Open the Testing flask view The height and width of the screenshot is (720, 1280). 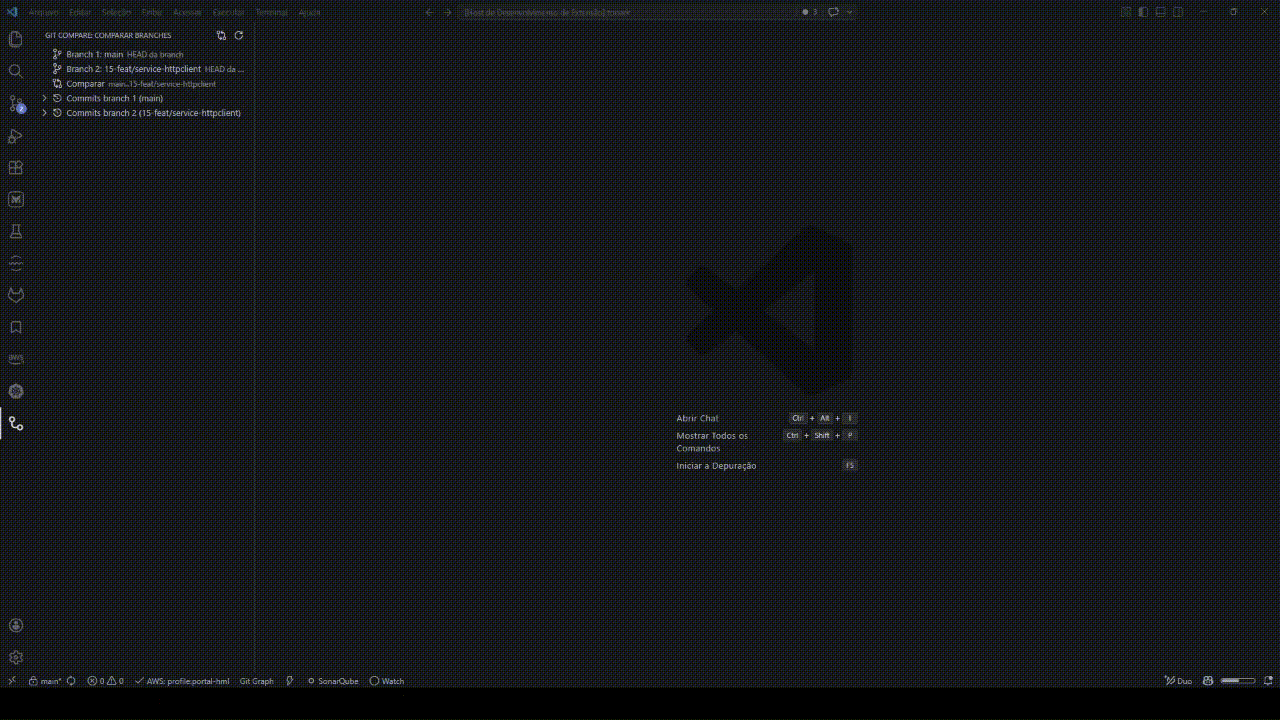(x=15, y=231)
